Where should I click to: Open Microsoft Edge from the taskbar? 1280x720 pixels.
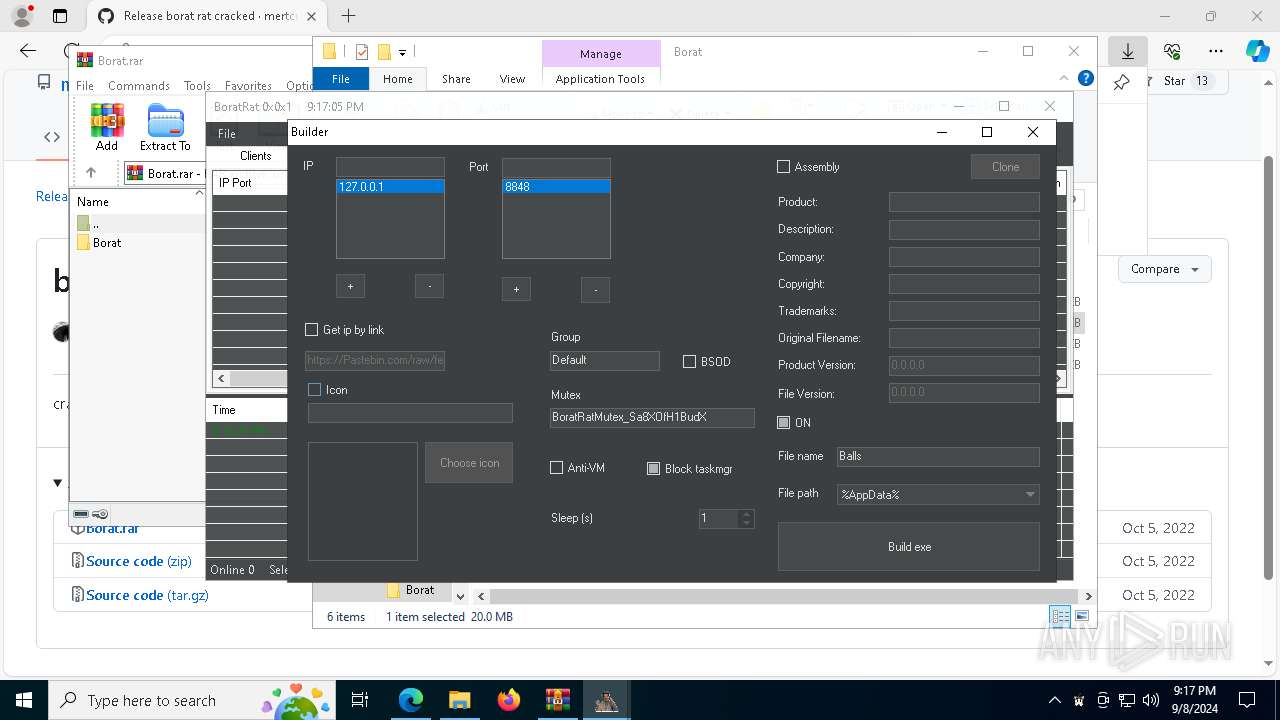tap(411, 700)
